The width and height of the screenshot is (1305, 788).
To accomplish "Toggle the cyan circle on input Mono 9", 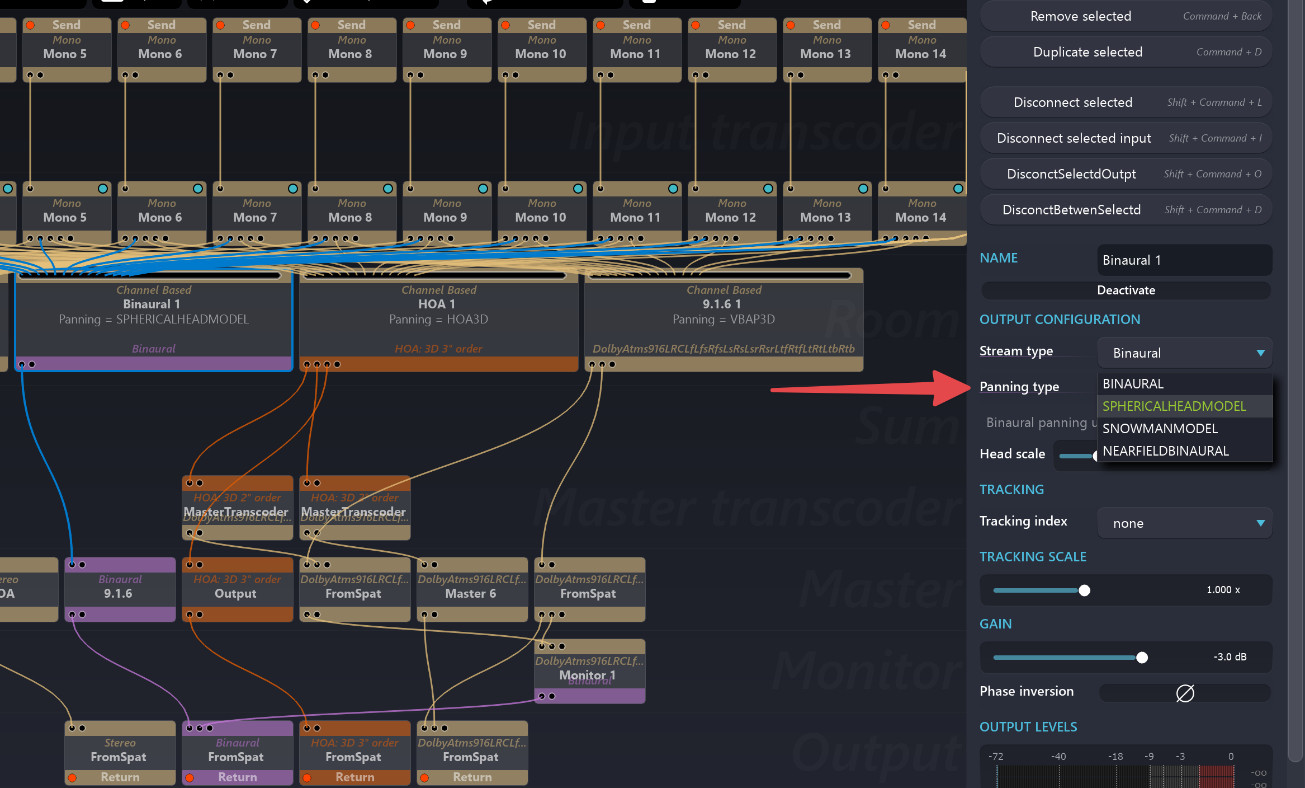I will click(482, 188).
